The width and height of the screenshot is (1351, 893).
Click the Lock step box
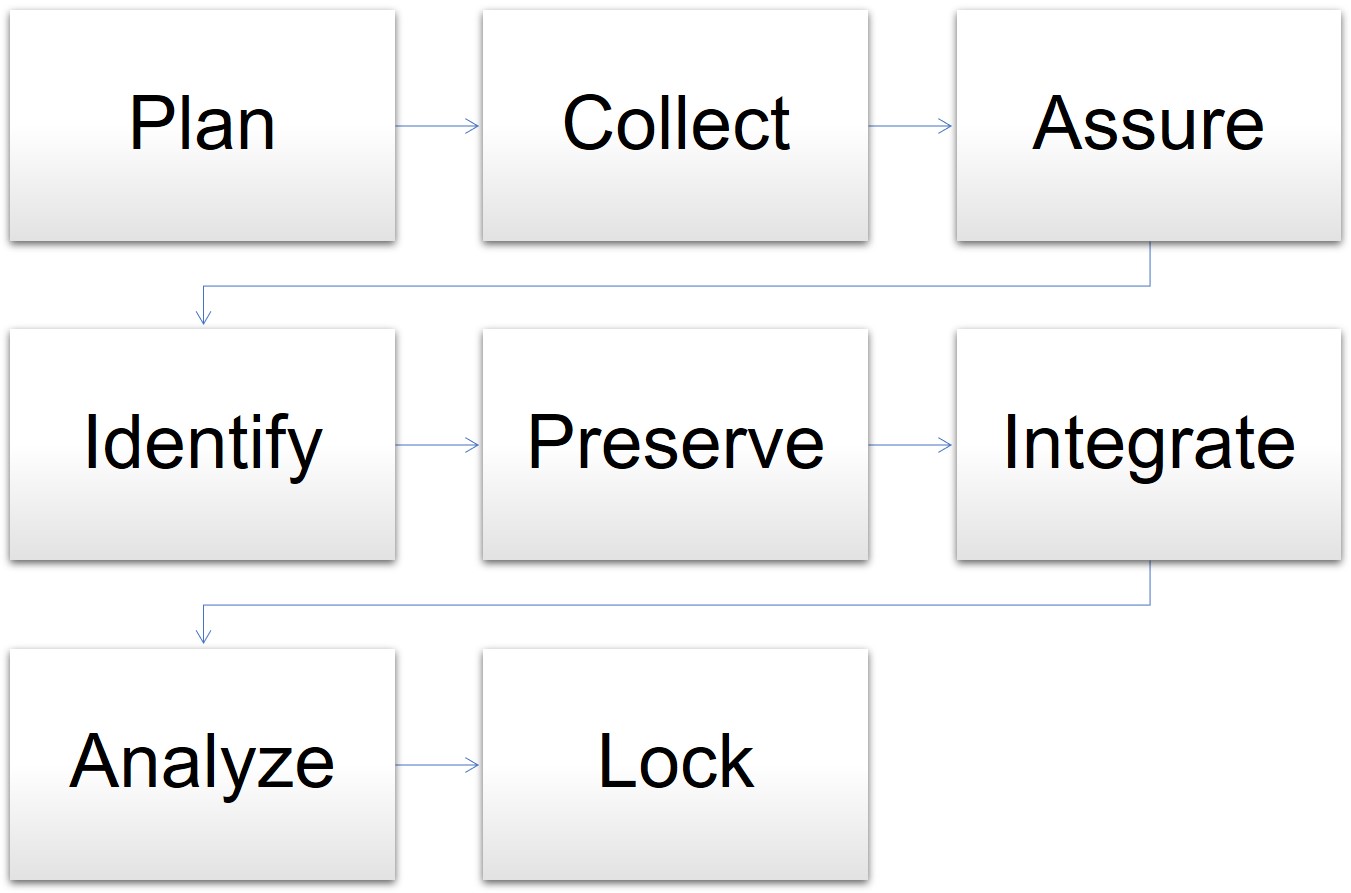click(675, 764)
